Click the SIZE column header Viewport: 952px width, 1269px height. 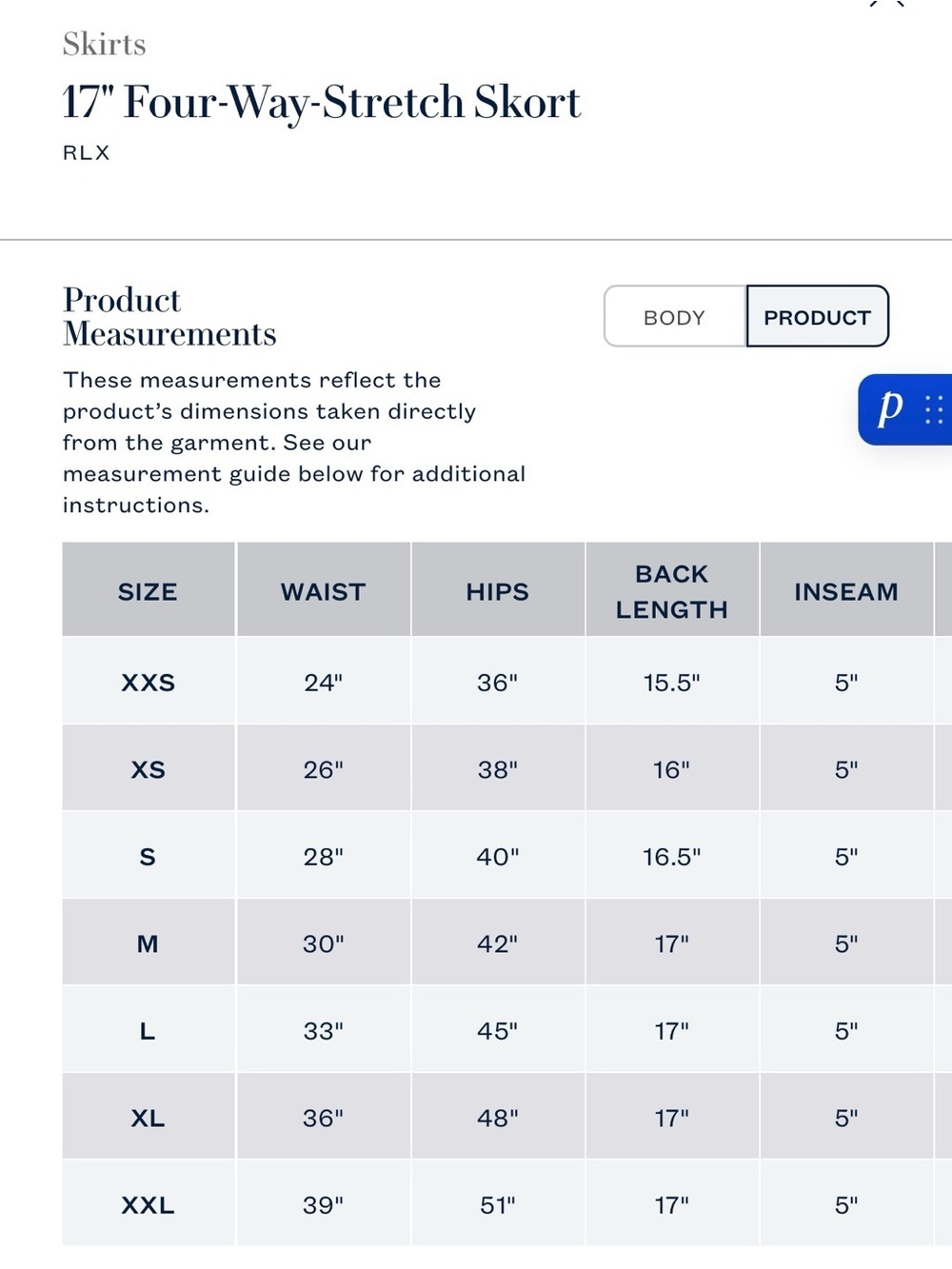[x=148, y=591]
